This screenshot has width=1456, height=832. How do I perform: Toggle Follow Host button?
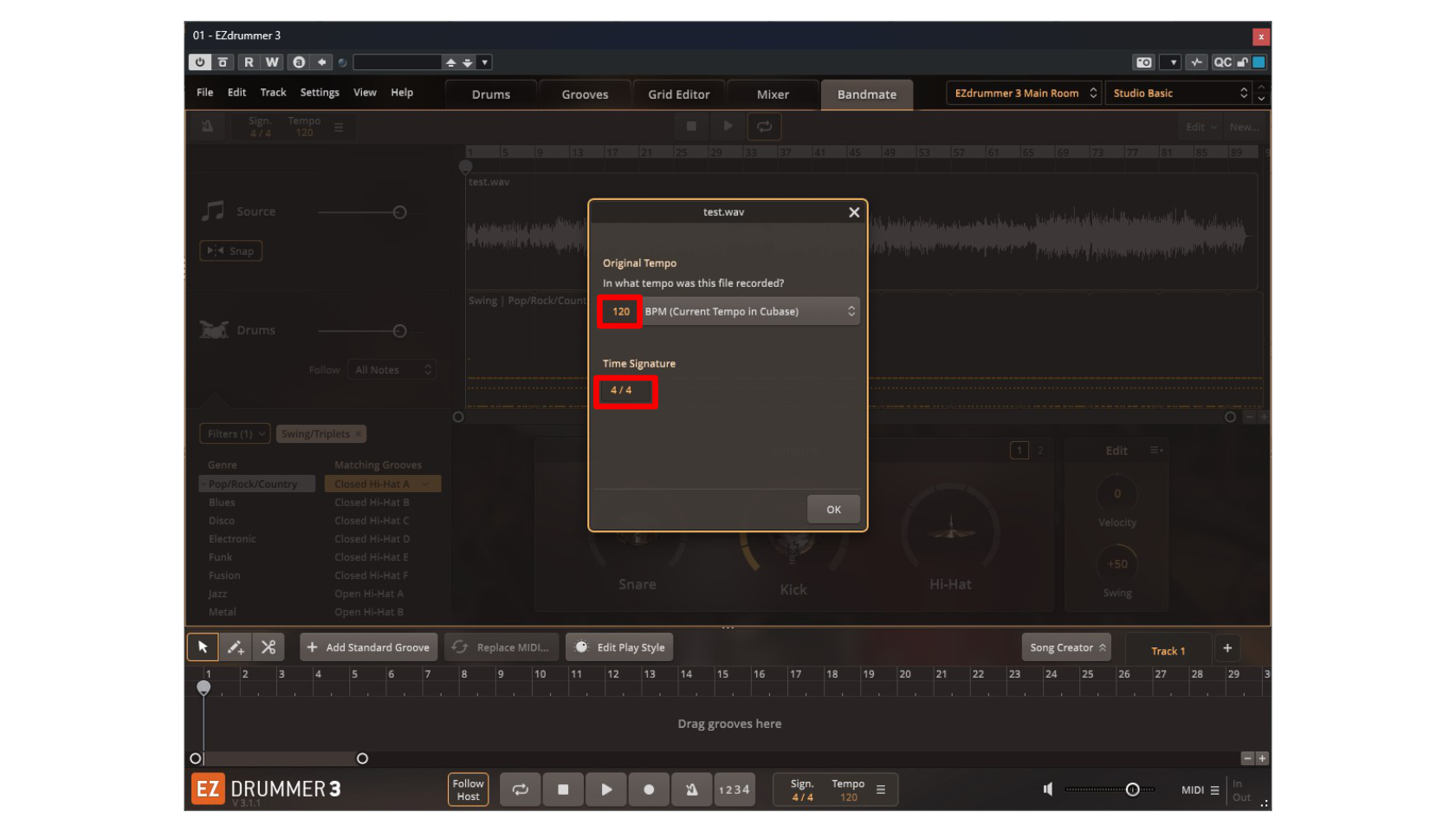[x=468, y=790]
